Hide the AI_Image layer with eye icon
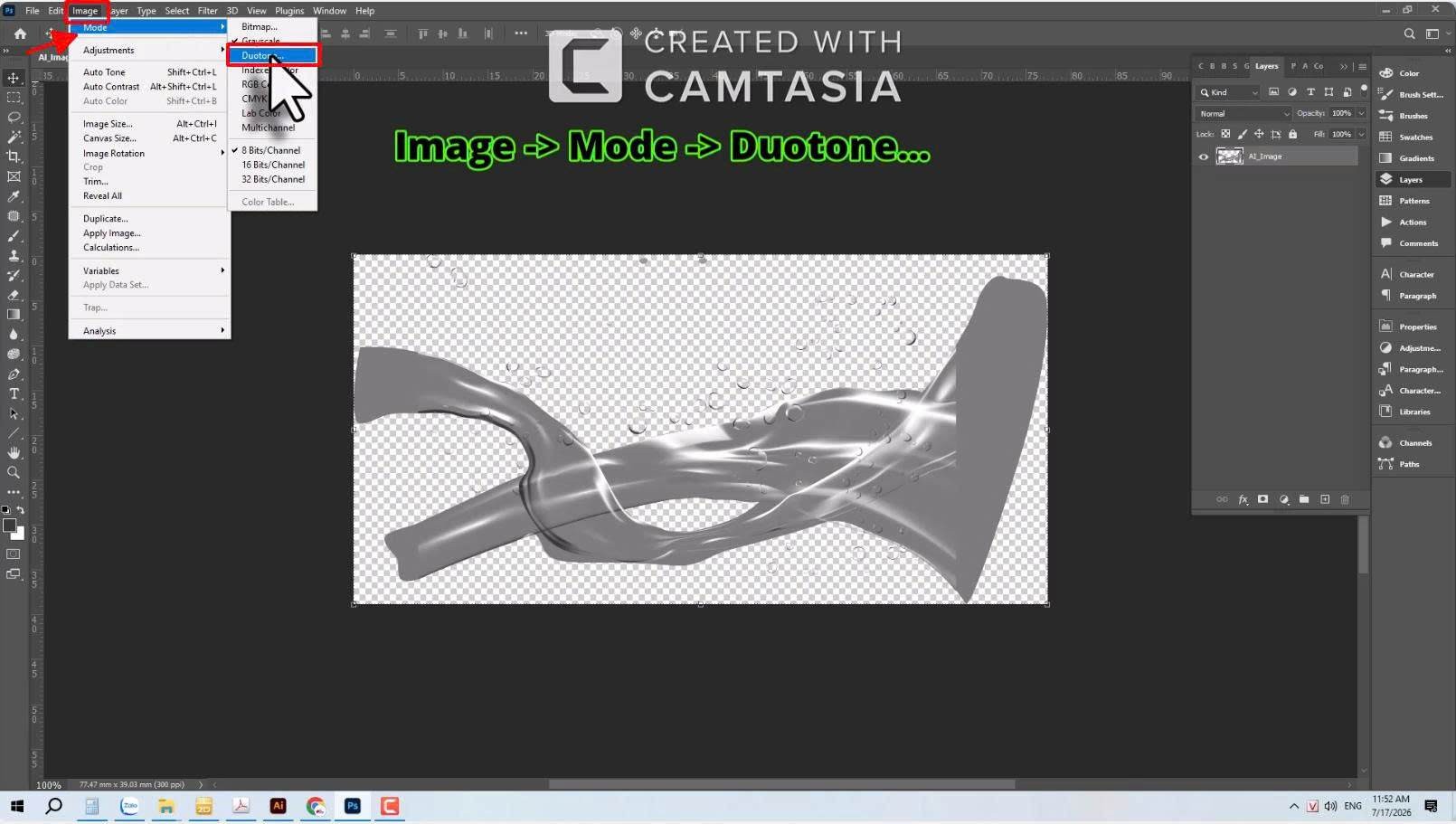Screen dimensions: 1456x824 click(x=1204, y=156)
